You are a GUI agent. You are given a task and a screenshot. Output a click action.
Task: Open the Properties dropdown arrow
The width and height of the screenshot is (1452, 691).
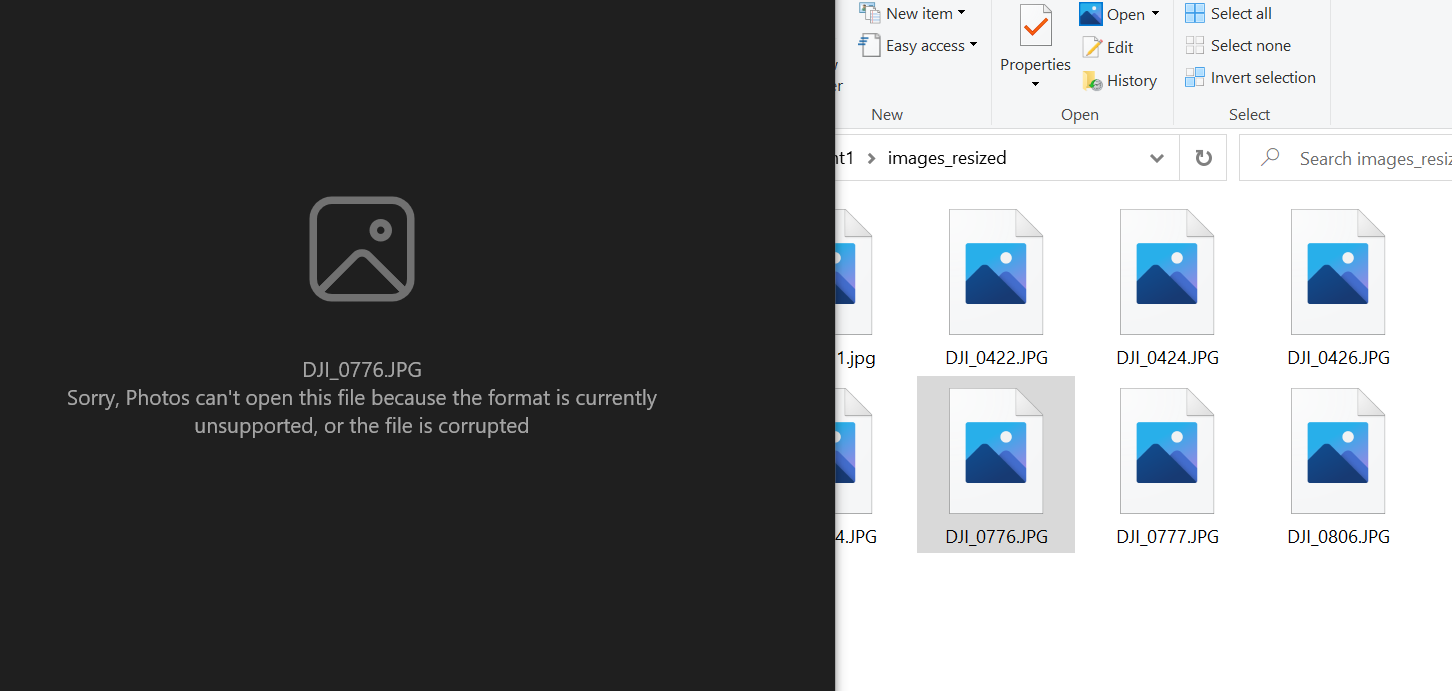coord(1034,84)
